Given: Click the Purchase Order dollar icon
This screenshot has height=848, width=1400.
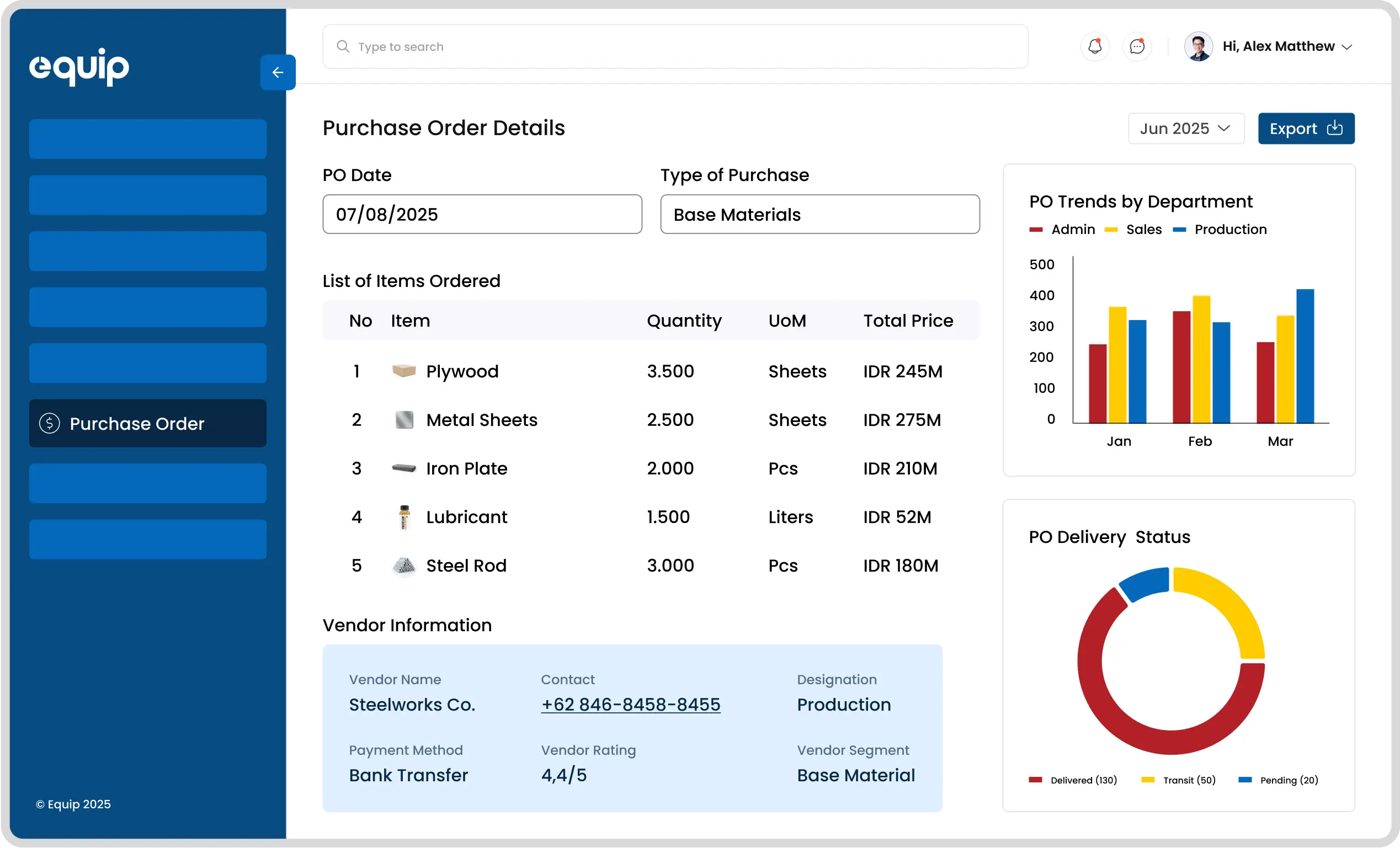Looking at the screenshot, I should click(50, 423).
